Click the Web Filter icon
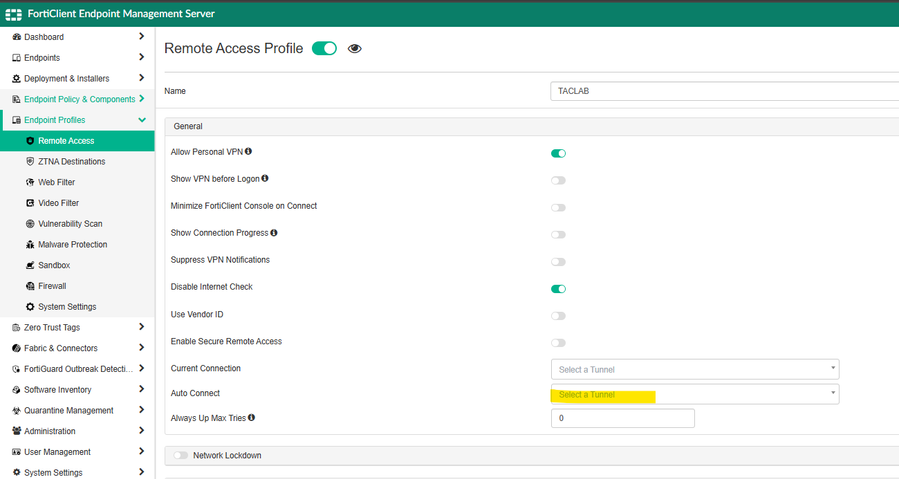 pyautogui.click(x=30, y=182)
